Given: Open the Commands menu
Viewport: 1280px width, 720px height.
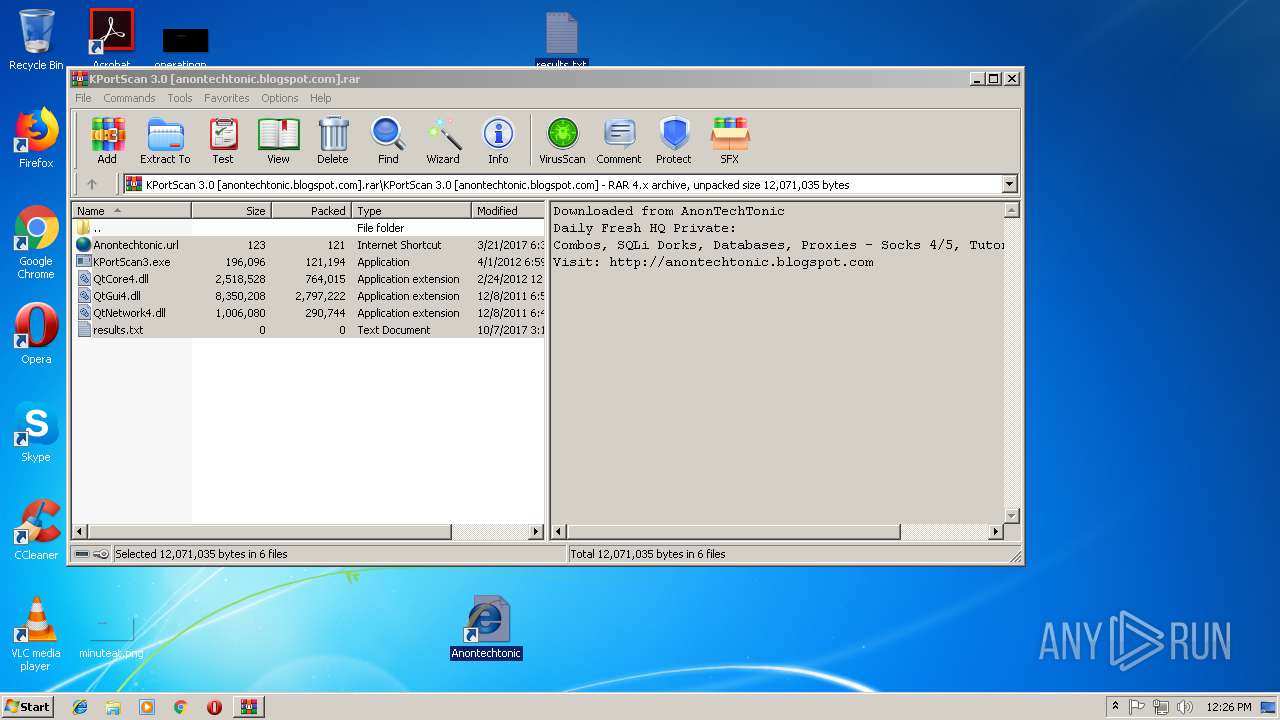Looking at the screenshot, I should click(129, 98).
